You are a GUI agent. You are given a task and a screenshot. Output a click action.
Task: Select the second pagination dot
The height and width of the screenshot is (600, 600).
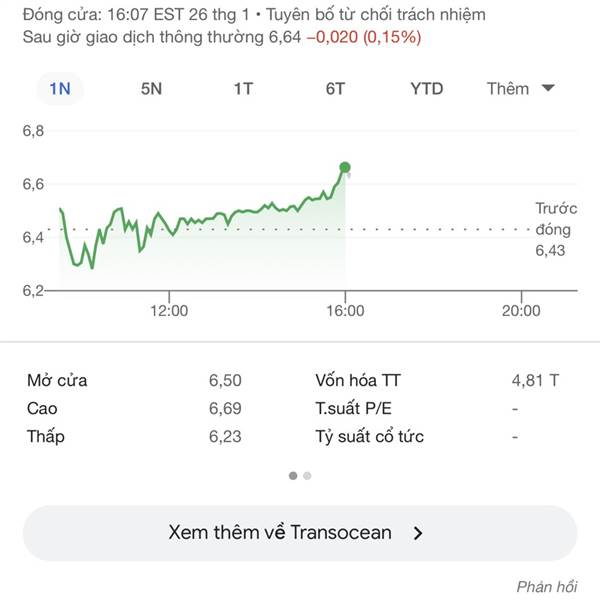click(x=307, y=476)
